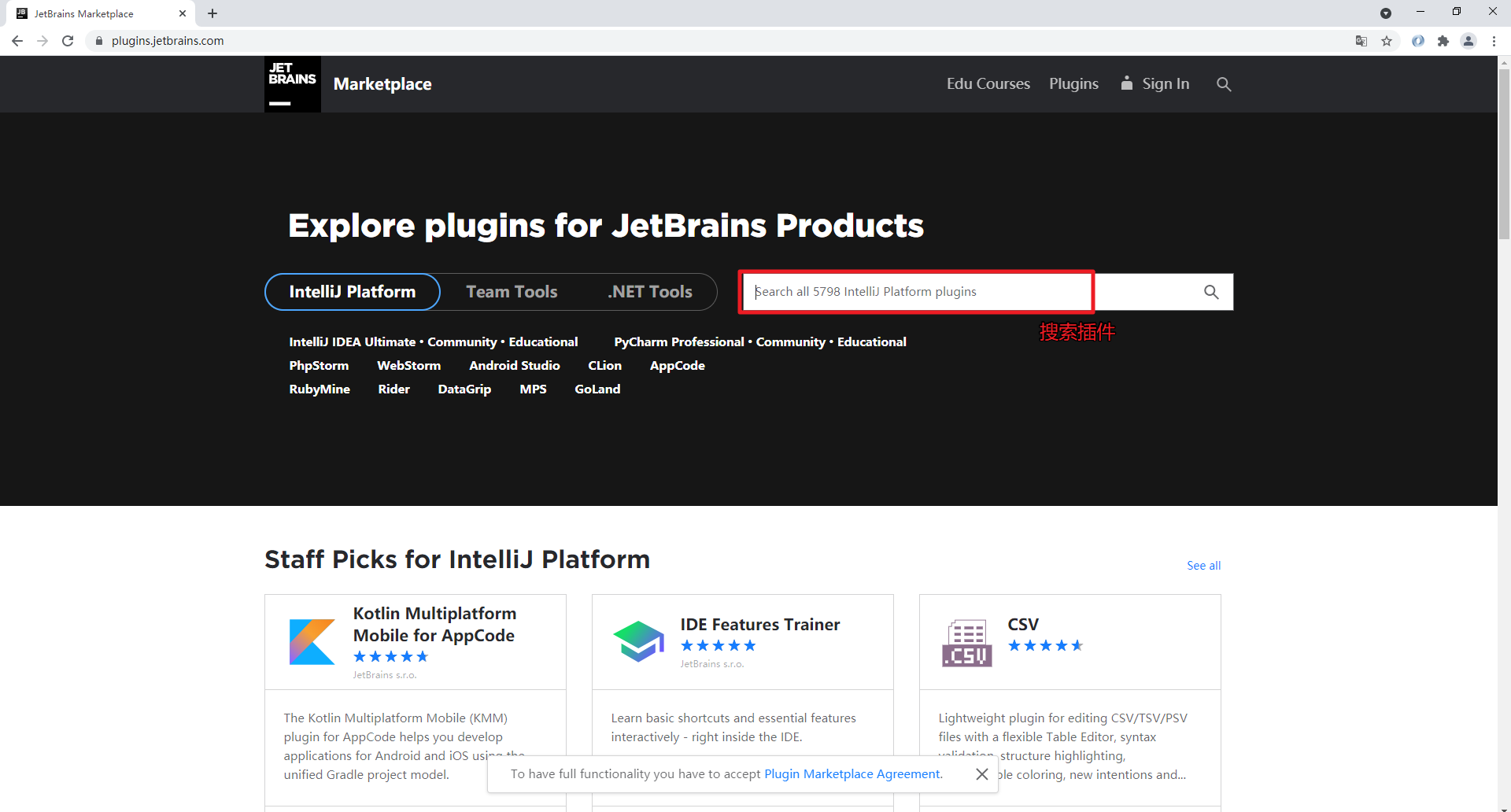
Task: Open the IntelliJ IDEA Ultimate link
Action: [353, 342]
